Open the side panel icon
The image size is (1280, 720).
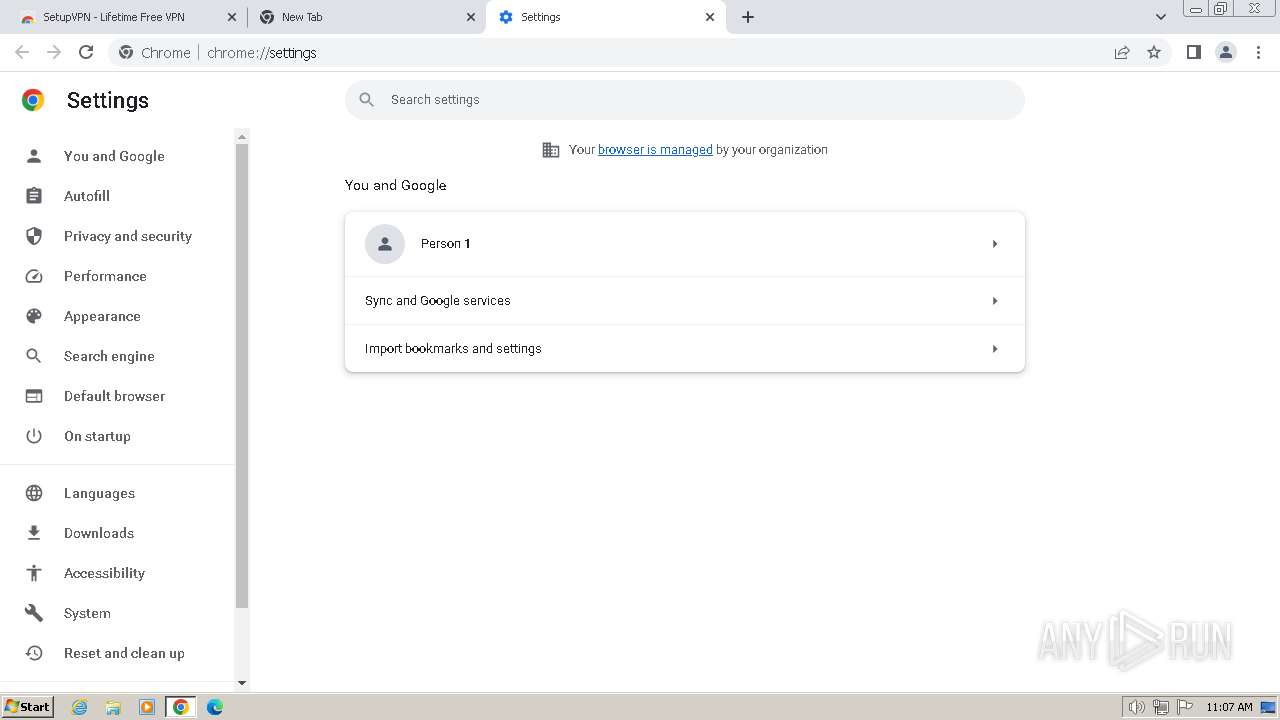1193,52
